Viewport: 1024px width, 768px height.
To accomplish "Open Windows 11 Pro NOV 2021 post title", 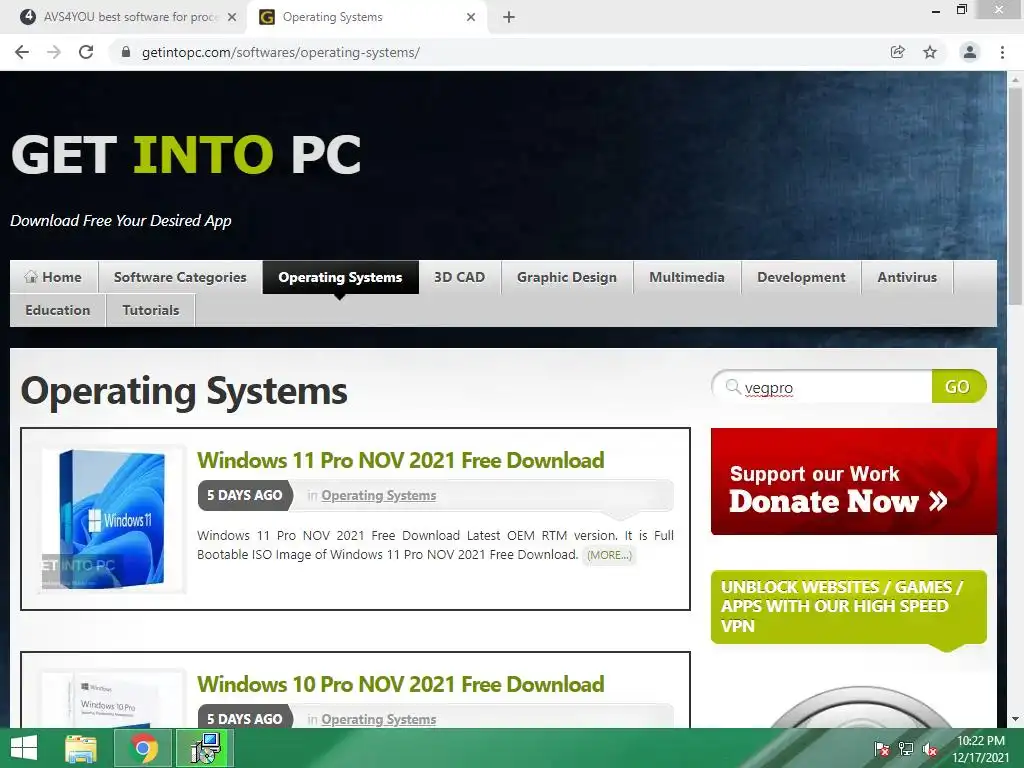I will pos(401,460).
